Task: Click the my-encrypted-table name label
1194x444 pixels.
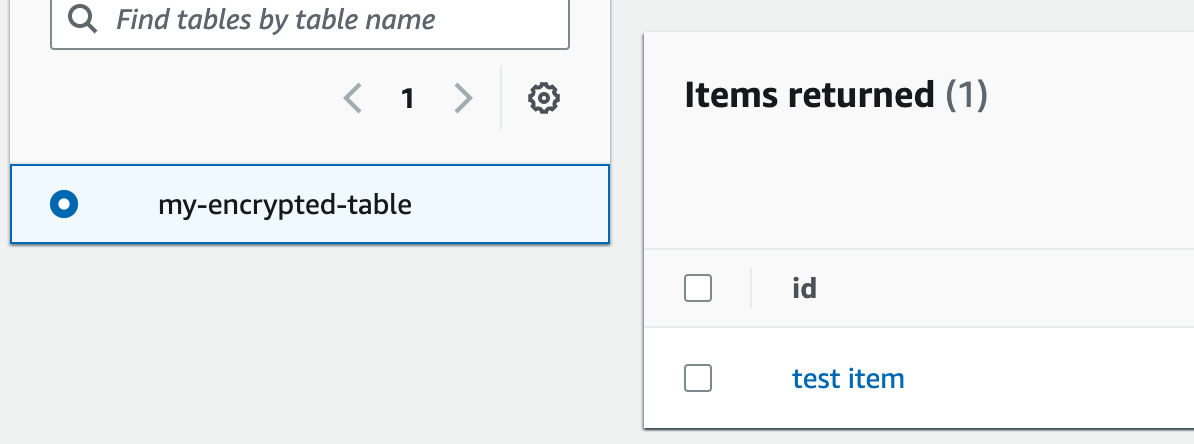Action: (x=285, y=205)
